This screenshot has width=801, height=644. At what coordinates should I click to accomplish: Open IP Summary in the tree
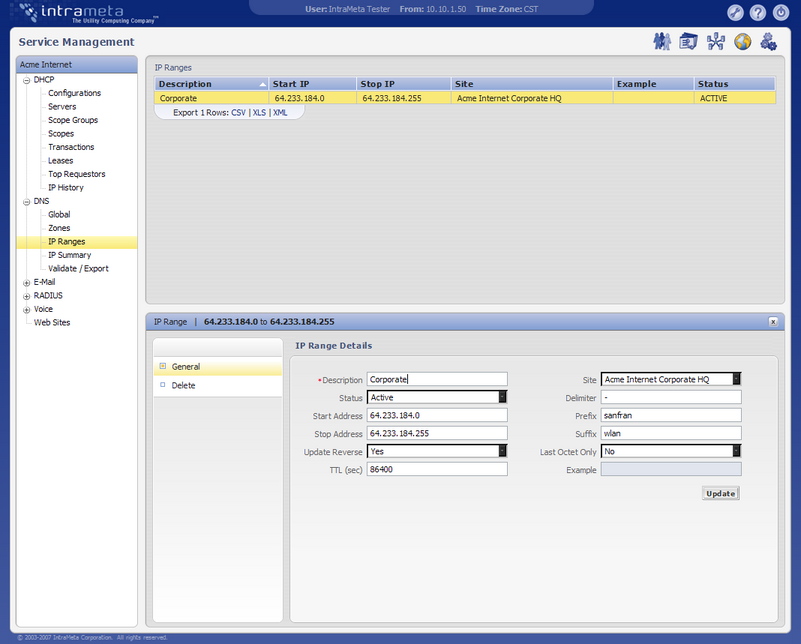coord(69,255)
